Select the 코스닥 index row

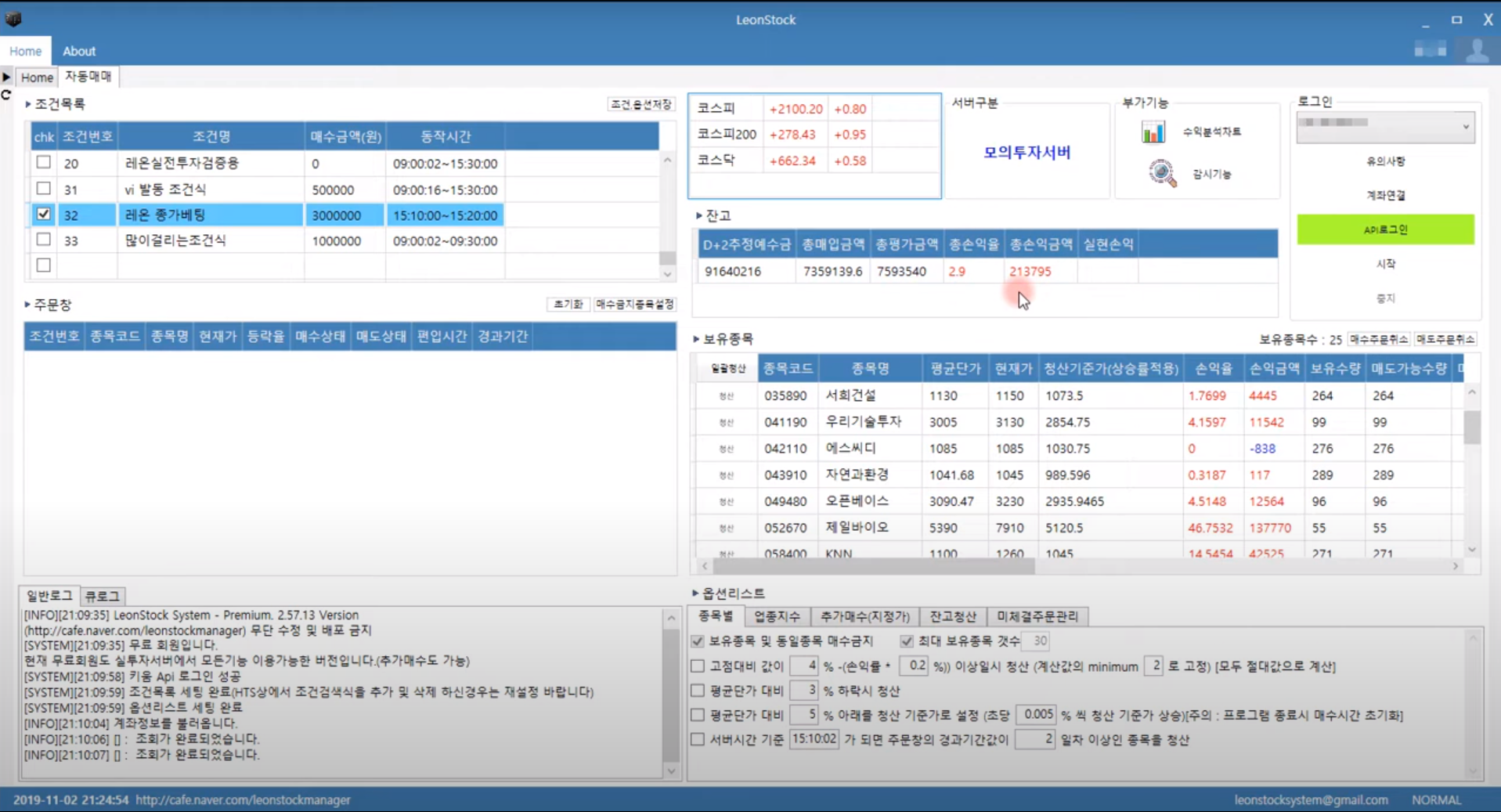[814, 161]
